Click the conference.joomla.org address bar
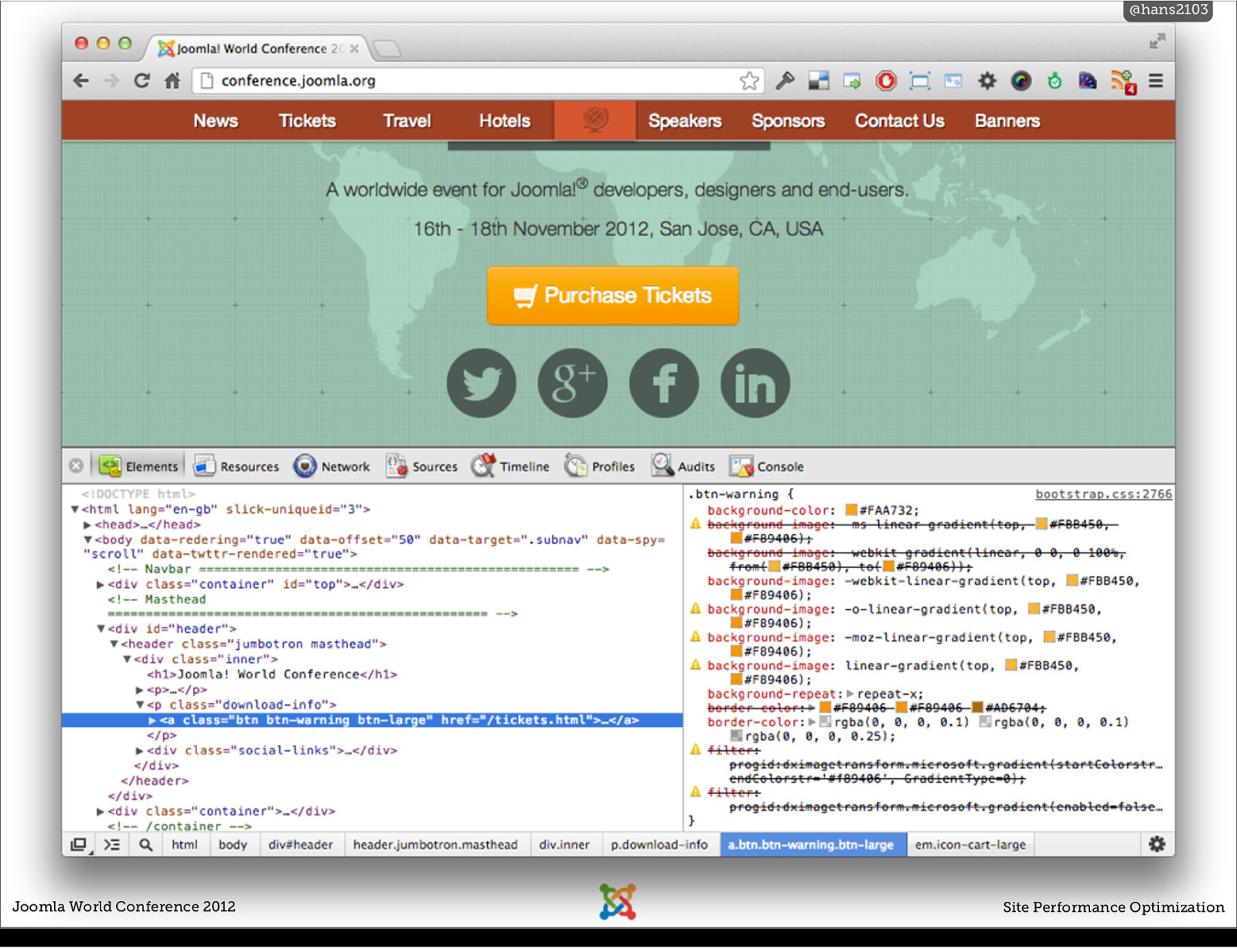 tap(477, 80)
